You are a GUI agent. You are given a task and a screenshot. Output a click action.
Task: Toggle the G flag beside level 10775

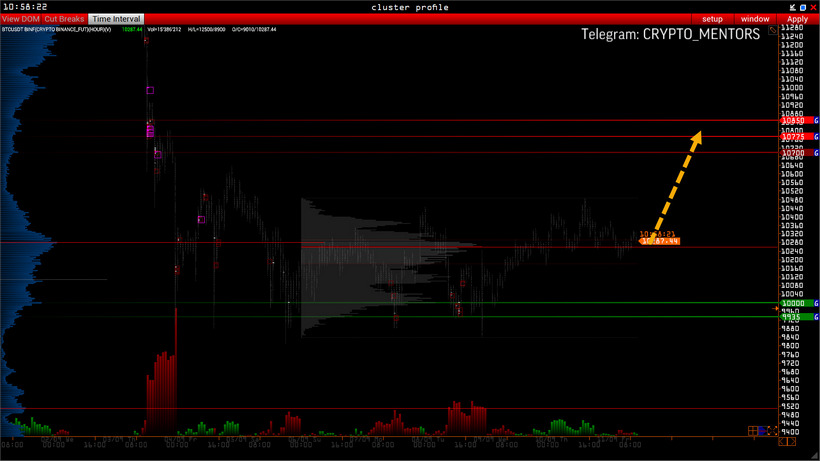pos(816,137)
